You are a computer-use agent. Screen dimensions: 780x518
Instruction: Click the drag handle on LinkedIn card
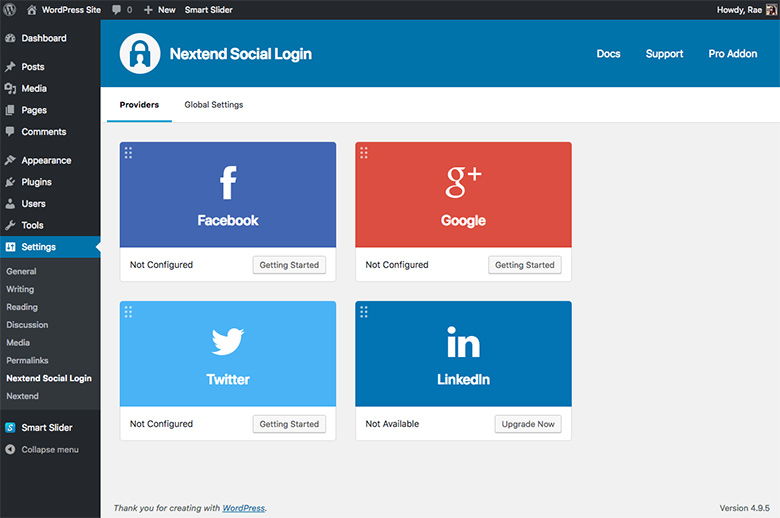pyautogui.click(x=364, y=311)
